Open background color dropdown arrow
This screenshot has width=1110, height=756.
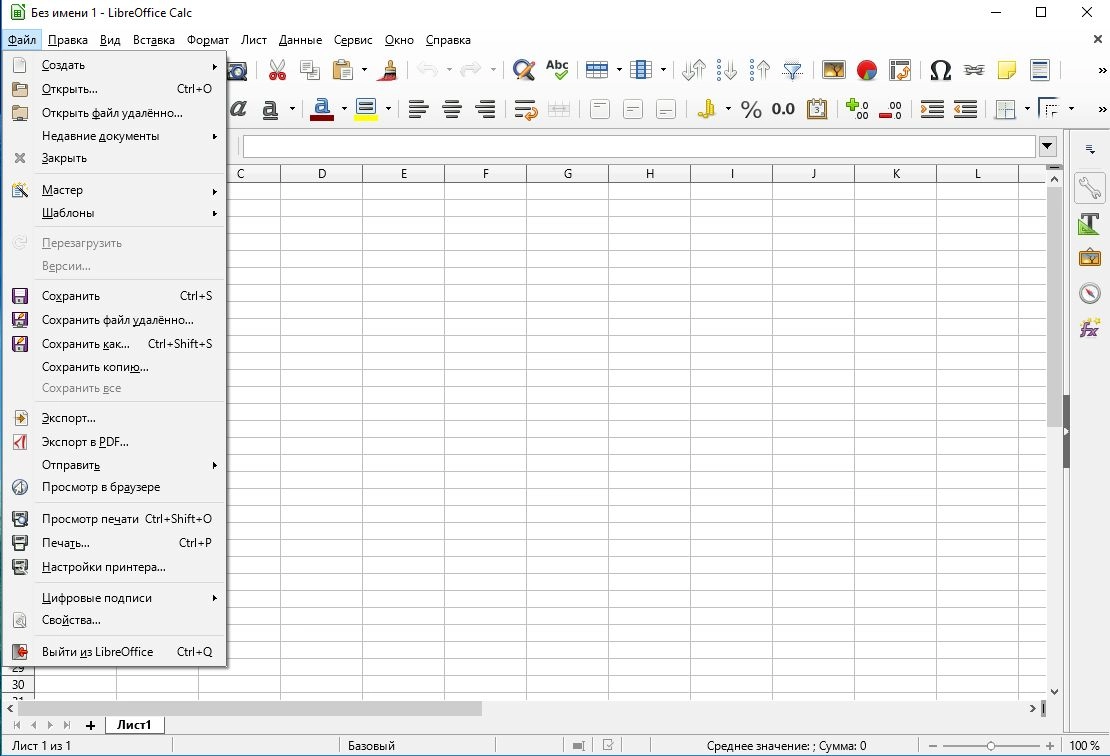point(388,108)
